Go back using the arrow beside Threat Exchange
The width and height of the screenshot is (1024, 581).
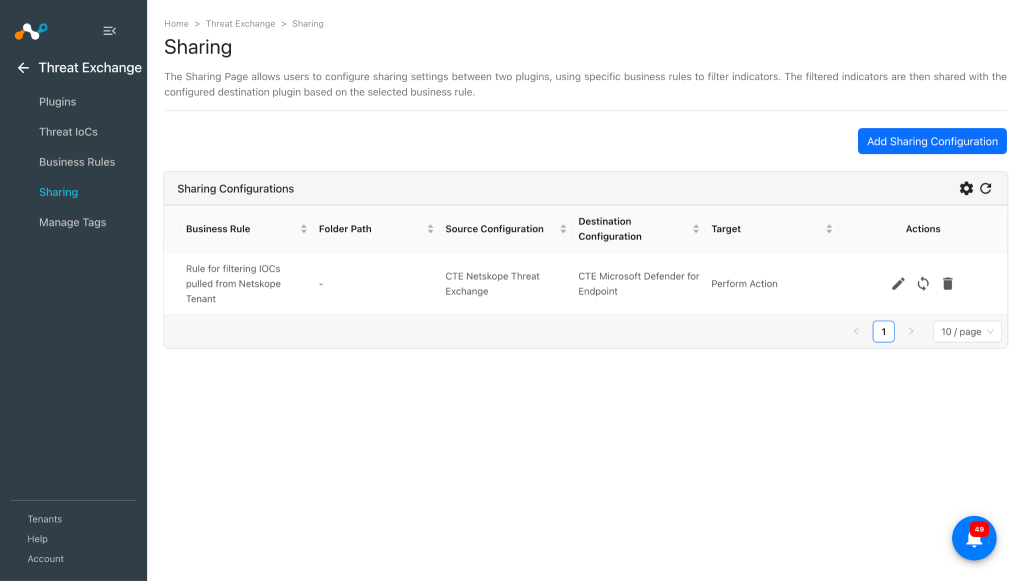(x=24, y=68)
